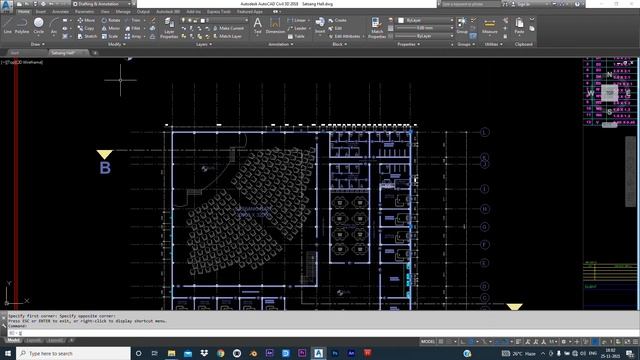
Task: Open the Parametric ribbon tab
Action: [84, 12]
